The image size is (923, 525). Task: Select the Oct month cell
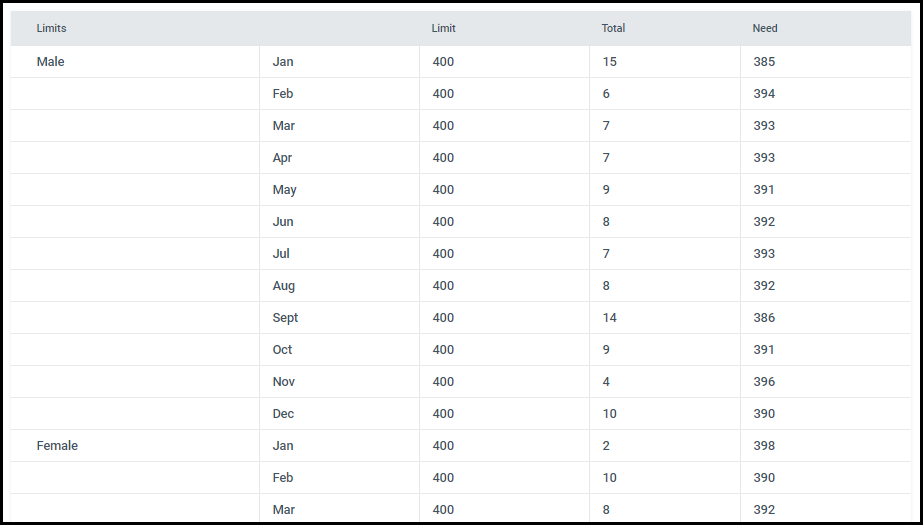click(x=339, y=350)
